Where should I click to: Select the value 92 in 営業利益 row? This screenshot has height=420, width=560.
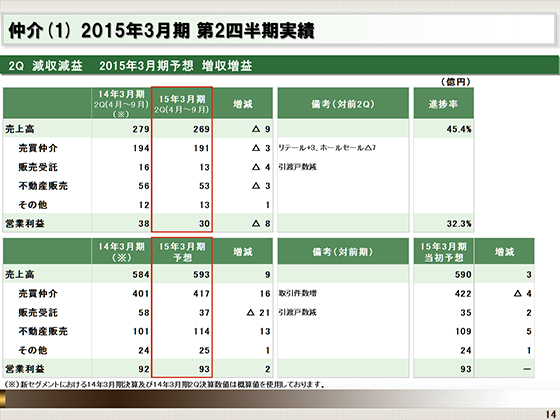coord(144,369)
